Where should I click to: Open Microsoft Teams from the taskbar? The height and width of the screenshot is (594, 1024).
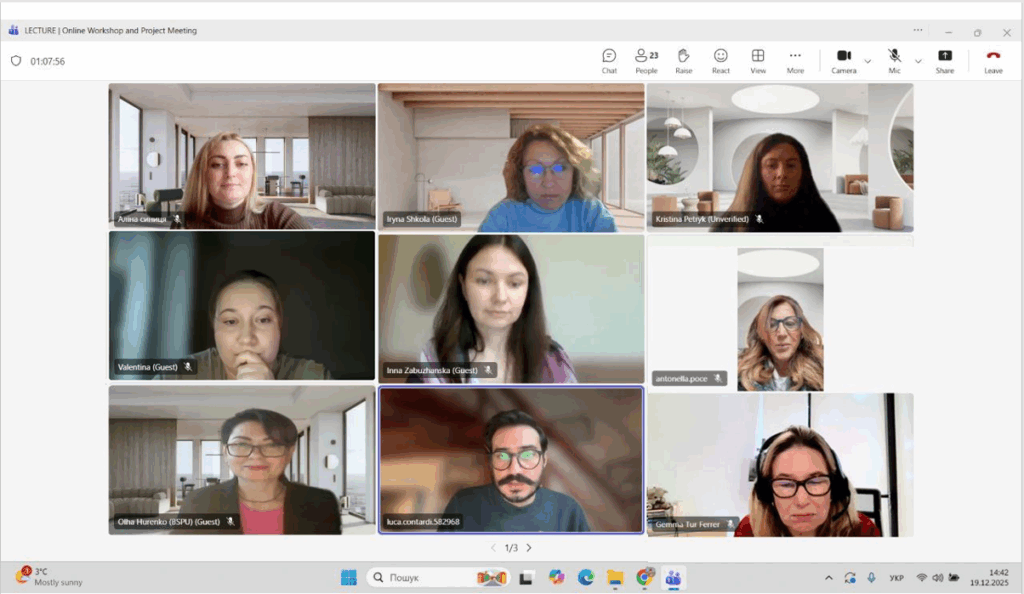673,577
